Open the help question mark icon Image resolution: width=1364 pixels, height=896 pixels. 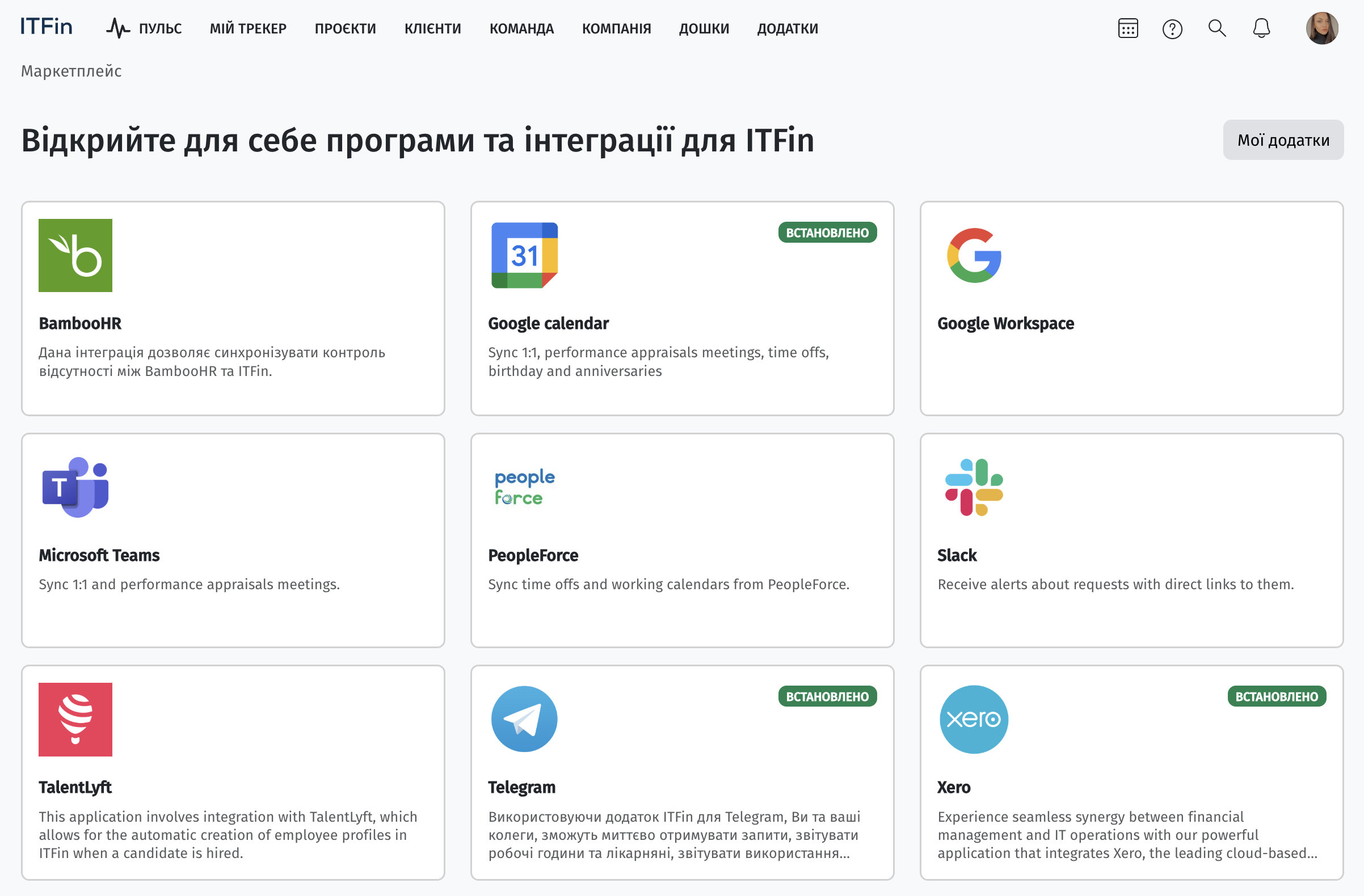(1172, 29)
